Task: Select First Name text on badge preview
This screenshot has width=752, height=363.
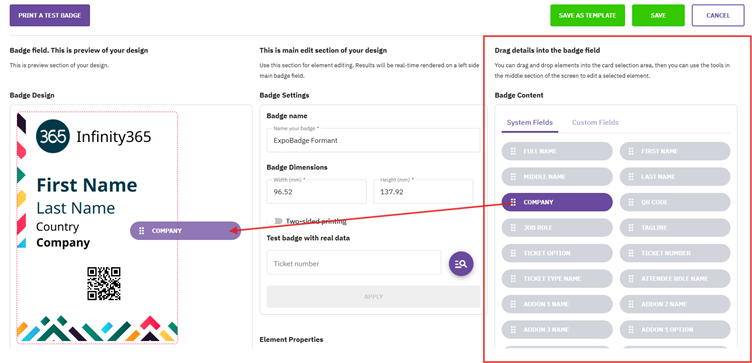Action: point(87,185)
